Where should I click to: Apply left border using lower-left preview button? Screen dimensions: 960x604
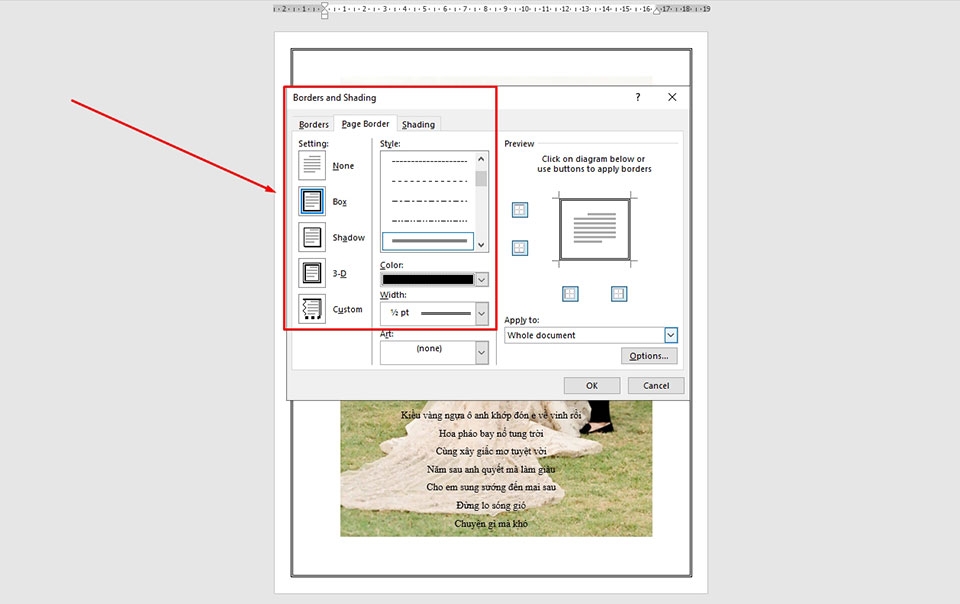[x=520, y=247]
